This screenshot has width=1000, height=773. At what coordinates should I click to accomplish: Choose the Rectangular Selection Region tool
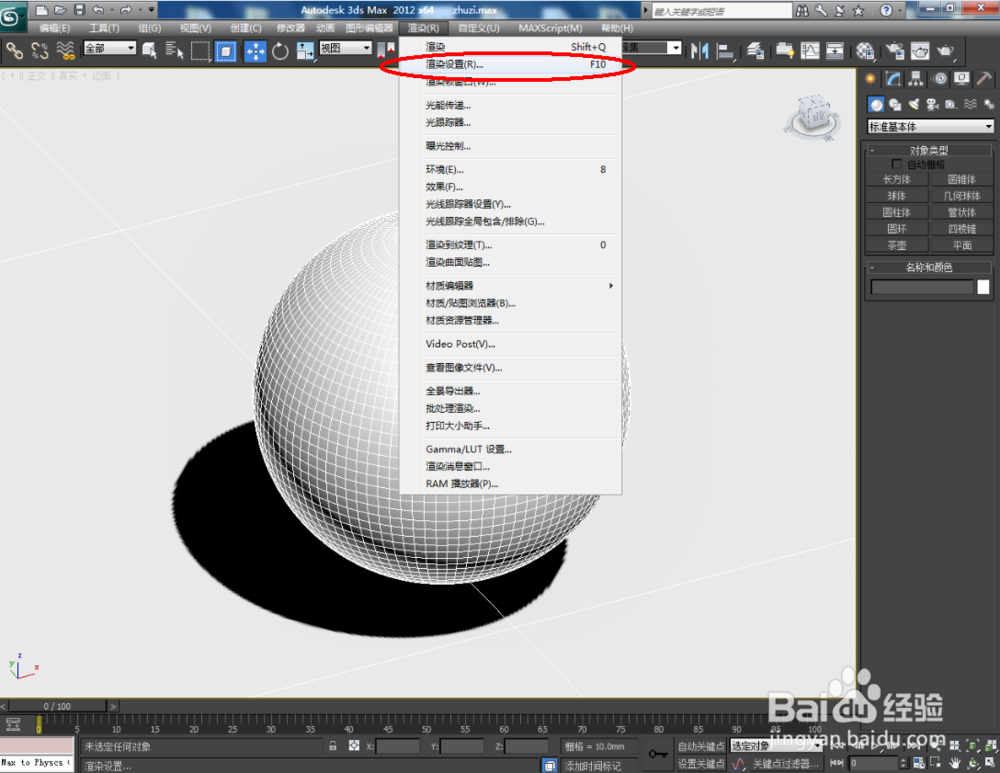click(x=200, y=50)
